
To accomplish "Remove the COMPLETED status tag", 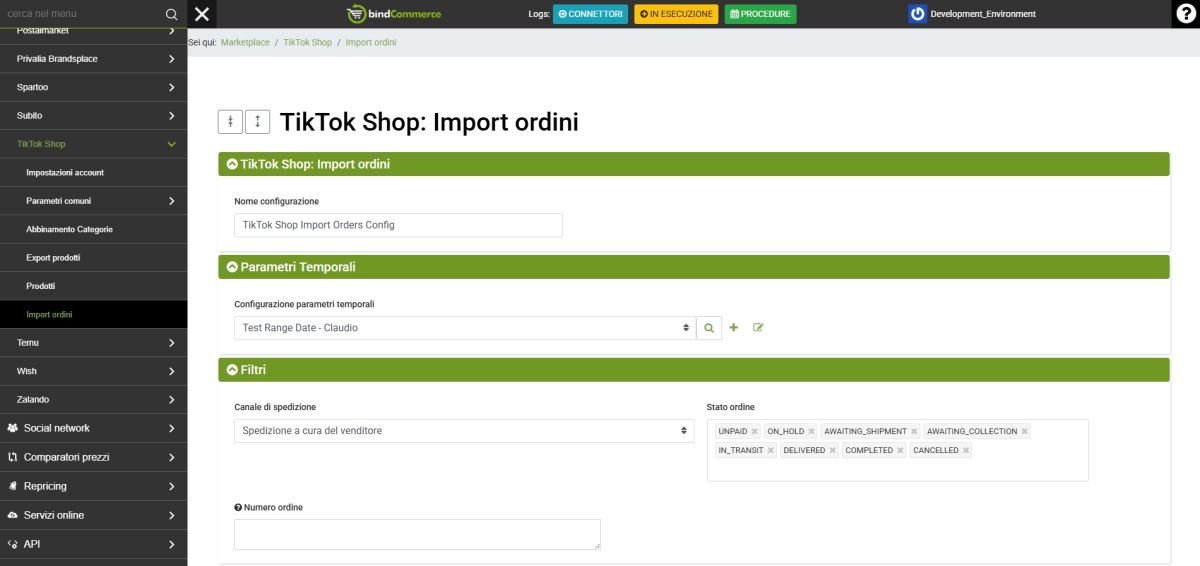I will coord(901,451).
